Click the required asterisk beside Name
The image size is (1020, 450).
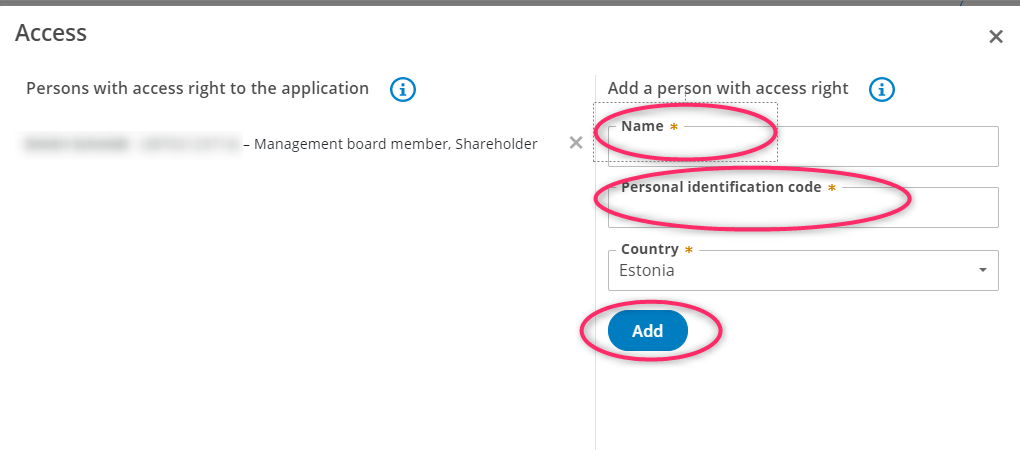[674, 127]
